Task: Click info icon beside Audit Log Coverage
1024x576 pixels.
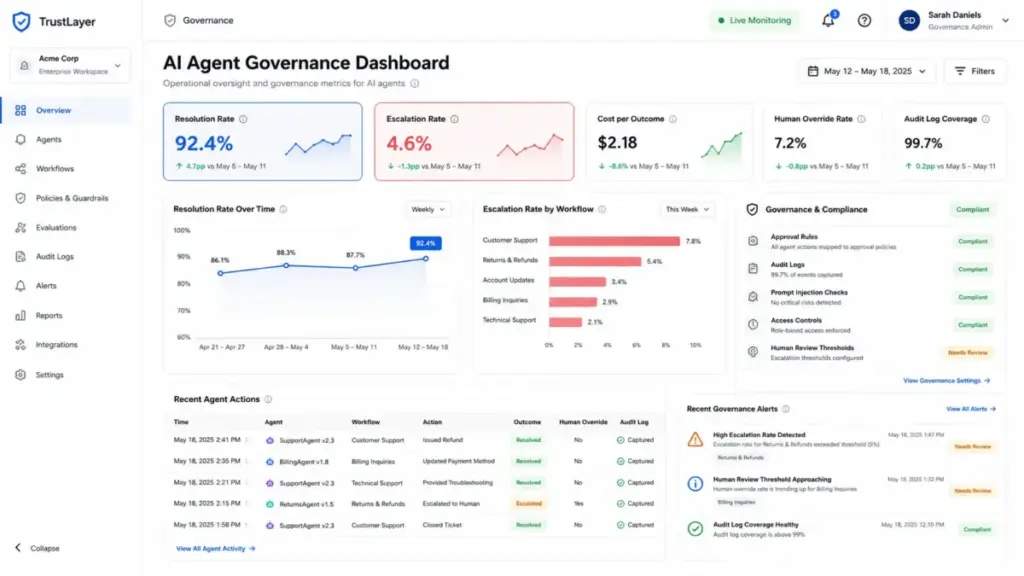Action: pyautogui.click(x=985, y=119)
